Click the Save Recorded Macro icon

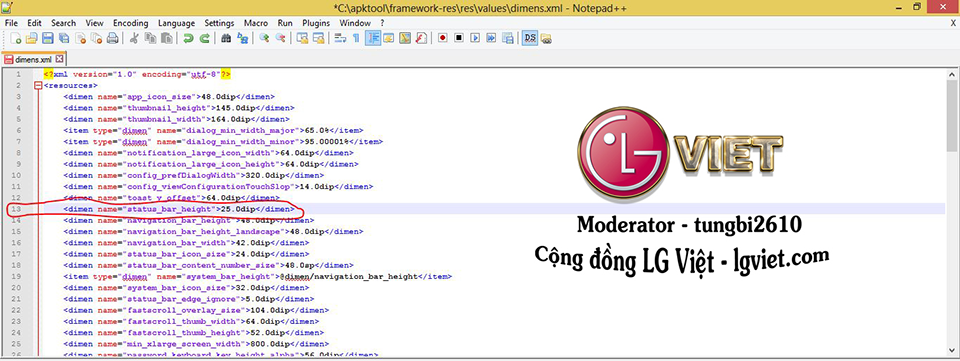tap(507, 38)
